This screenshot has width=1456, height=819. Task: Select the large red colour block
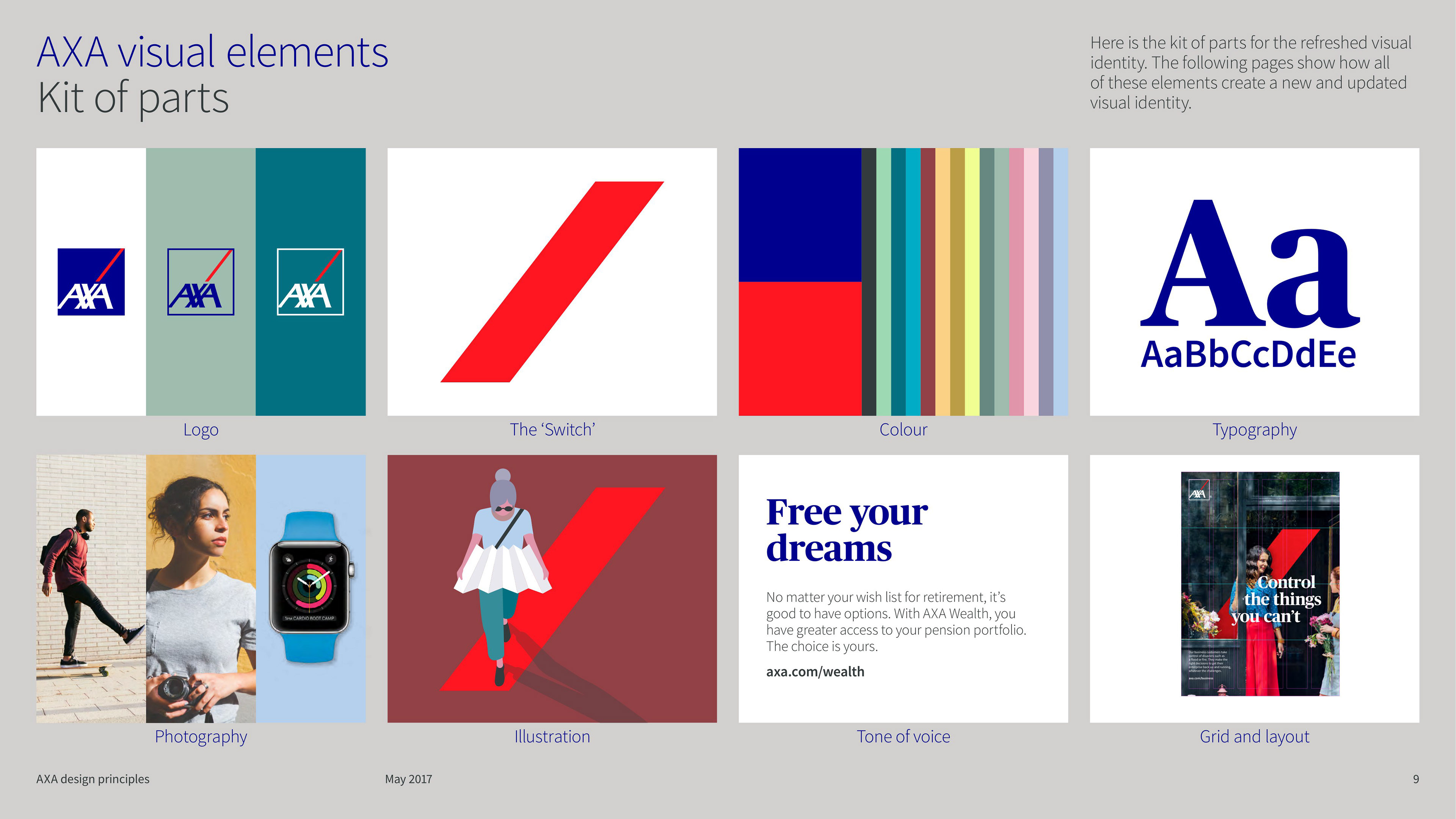799,348
